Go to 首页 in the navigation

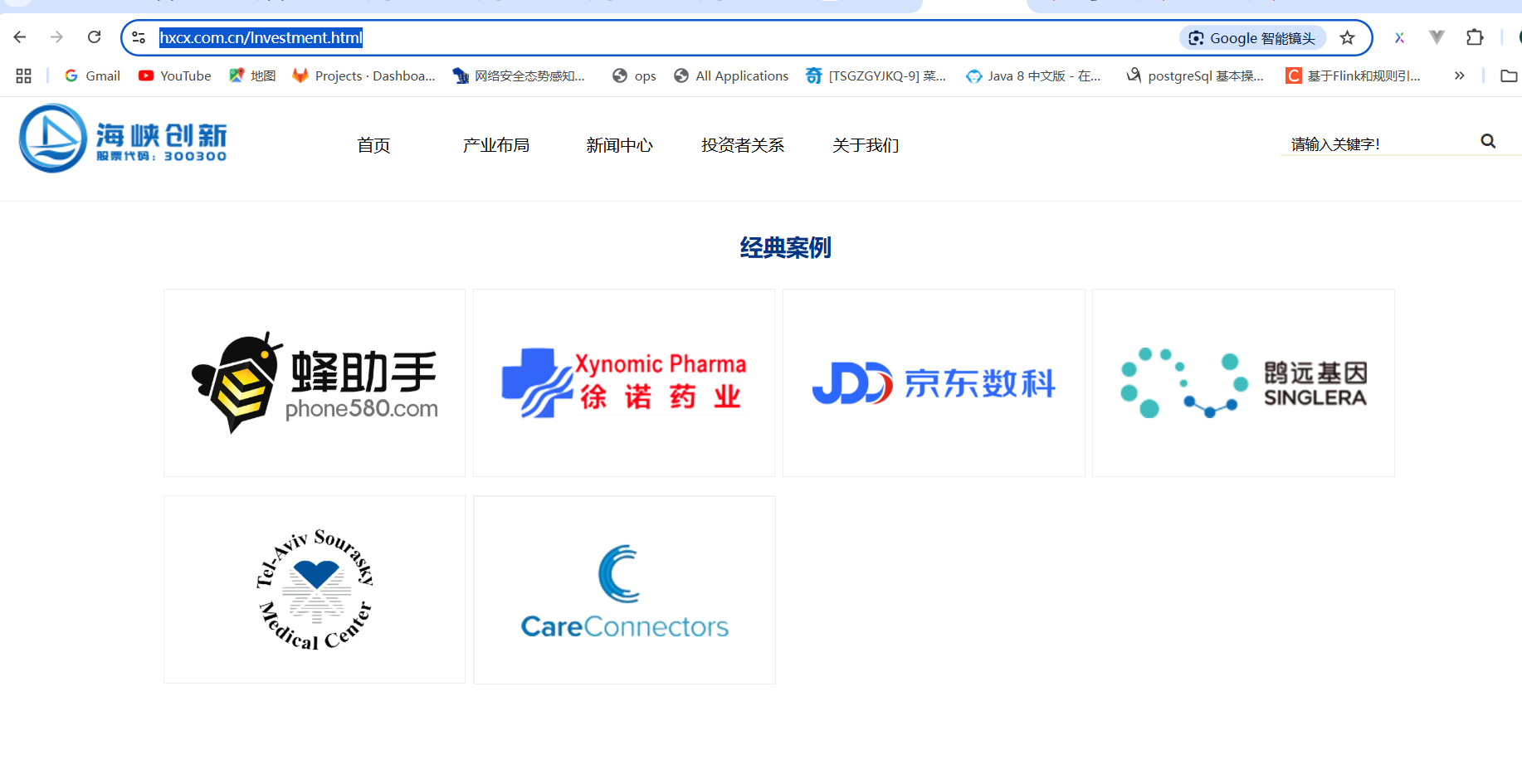tap(373, 145)
